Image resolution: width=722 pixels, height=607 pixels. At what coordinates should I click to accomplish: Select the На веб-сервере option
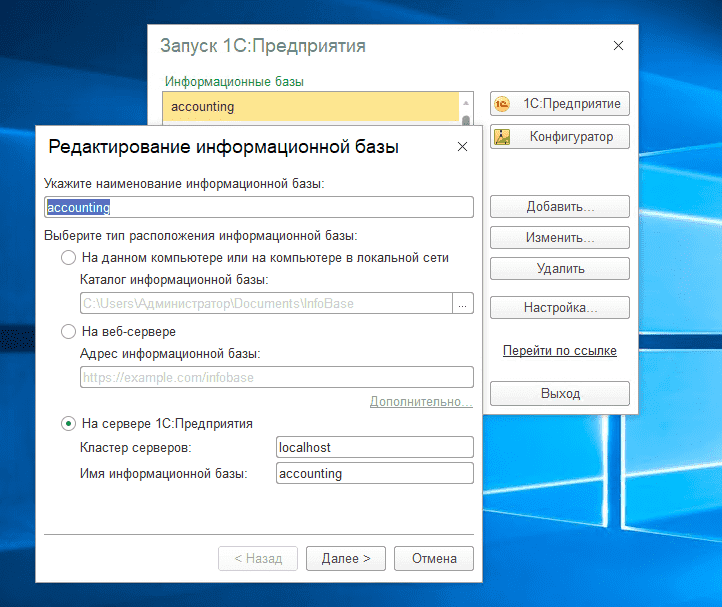click(x=69, y=332)
